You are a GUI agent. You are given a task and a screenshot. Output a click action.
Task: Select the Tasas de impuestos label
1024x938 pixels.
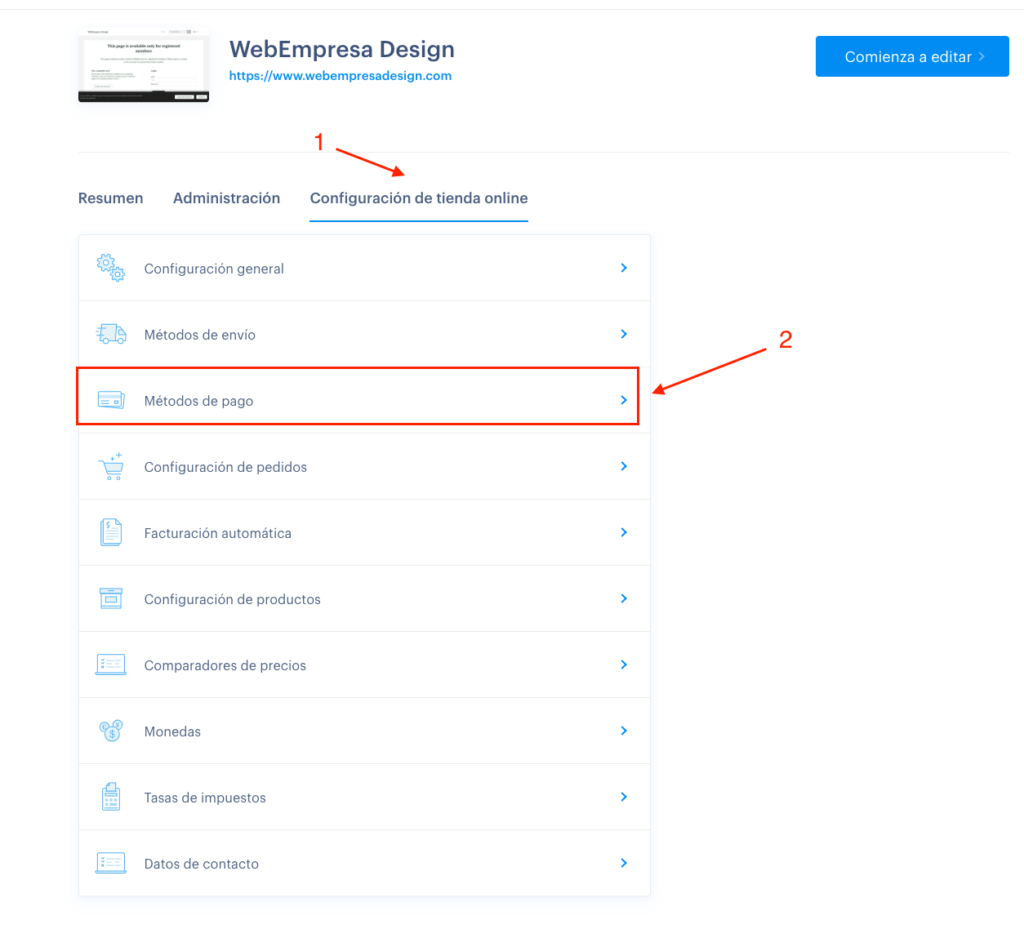[204, 798]
